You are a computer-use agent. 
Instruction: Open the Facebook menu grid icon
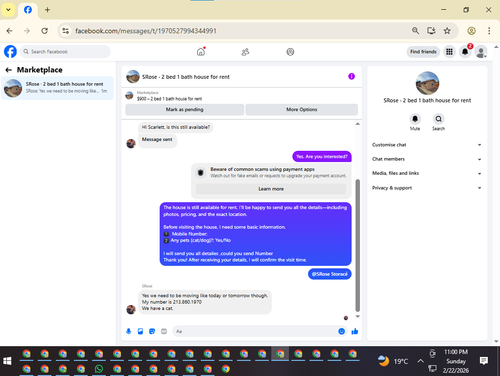click(449, 52)
